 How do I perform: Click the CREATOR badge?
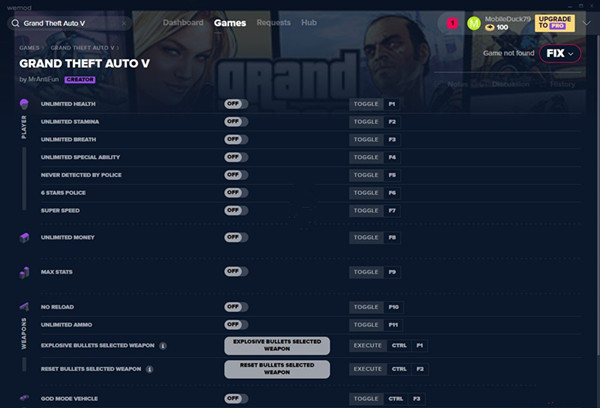tap(80, 80)
